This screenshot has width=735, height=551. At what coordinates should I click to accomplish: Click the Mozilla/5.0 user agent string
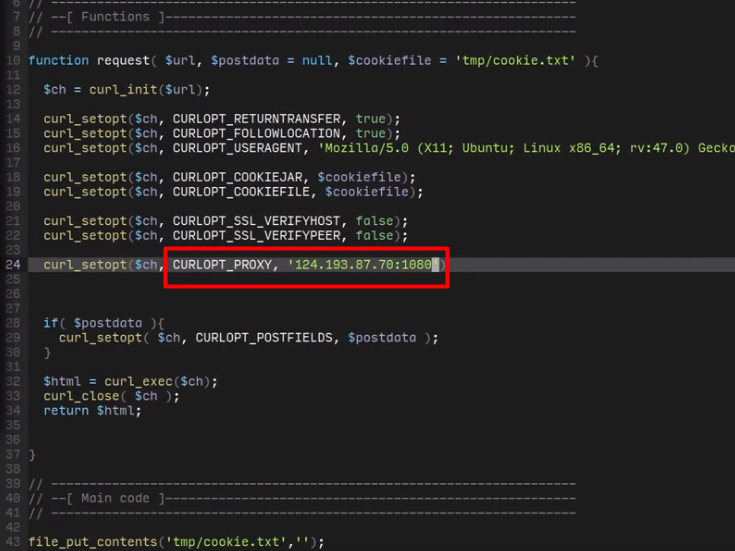click(526, 148)
